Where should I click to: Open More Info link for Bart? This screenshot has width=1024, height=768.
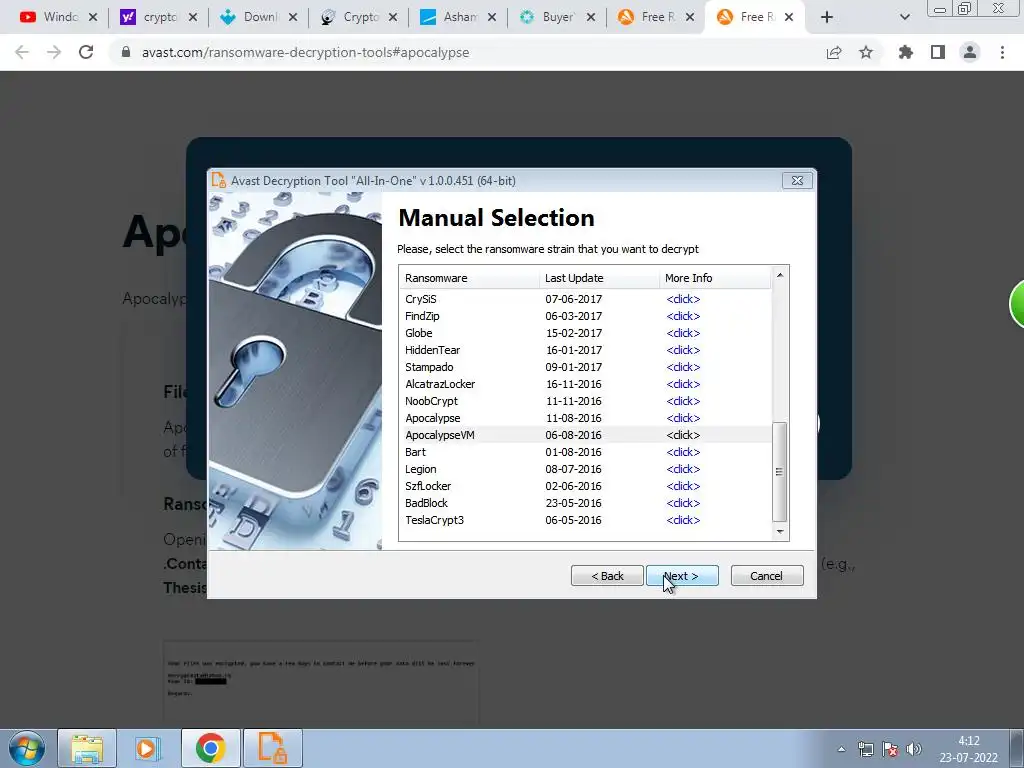pos(683,452)
